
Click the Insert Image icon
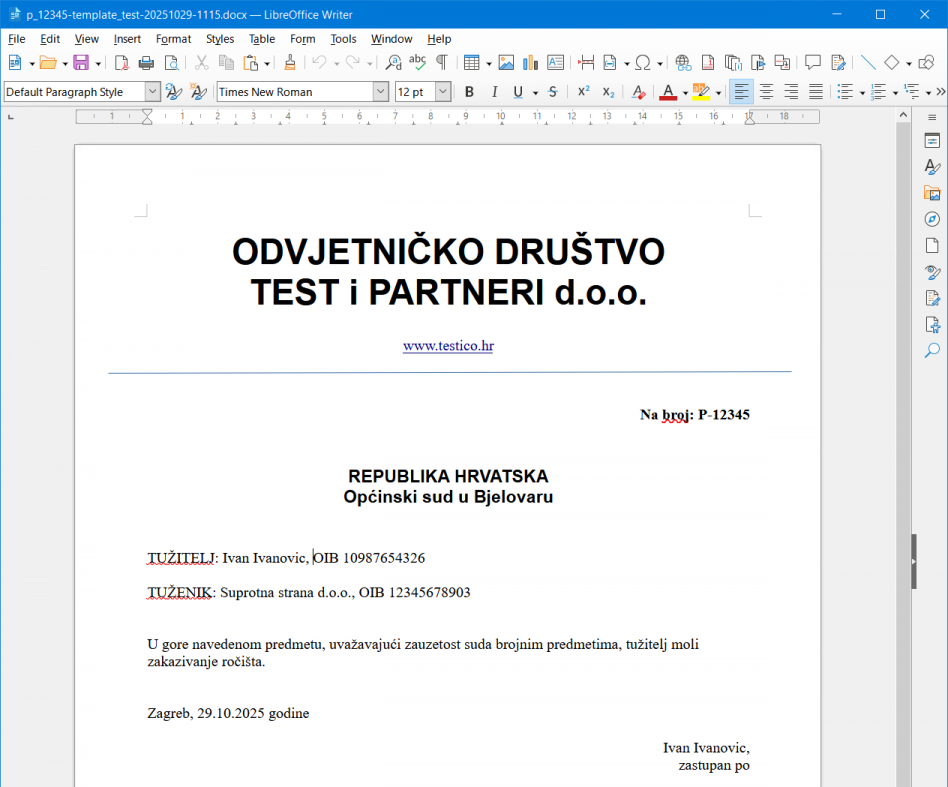[506, 63]
